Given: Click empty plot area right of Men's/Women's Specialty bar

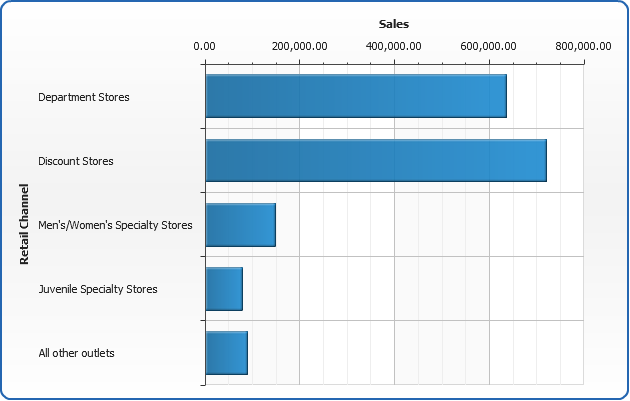Looking at the screenshot, I should click(430, 225).
